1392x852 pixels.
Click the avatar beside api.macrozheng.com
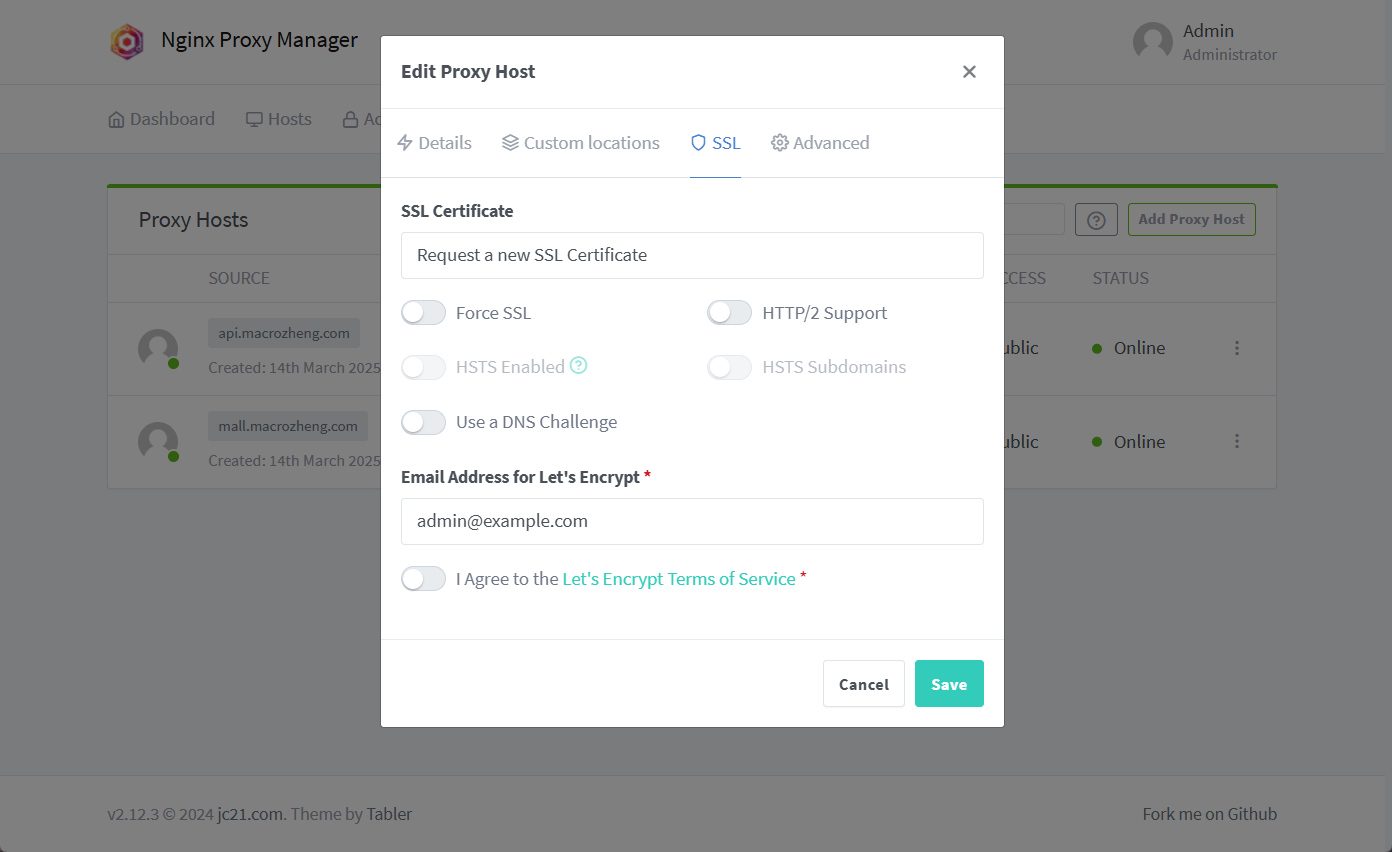pos(158,349)
